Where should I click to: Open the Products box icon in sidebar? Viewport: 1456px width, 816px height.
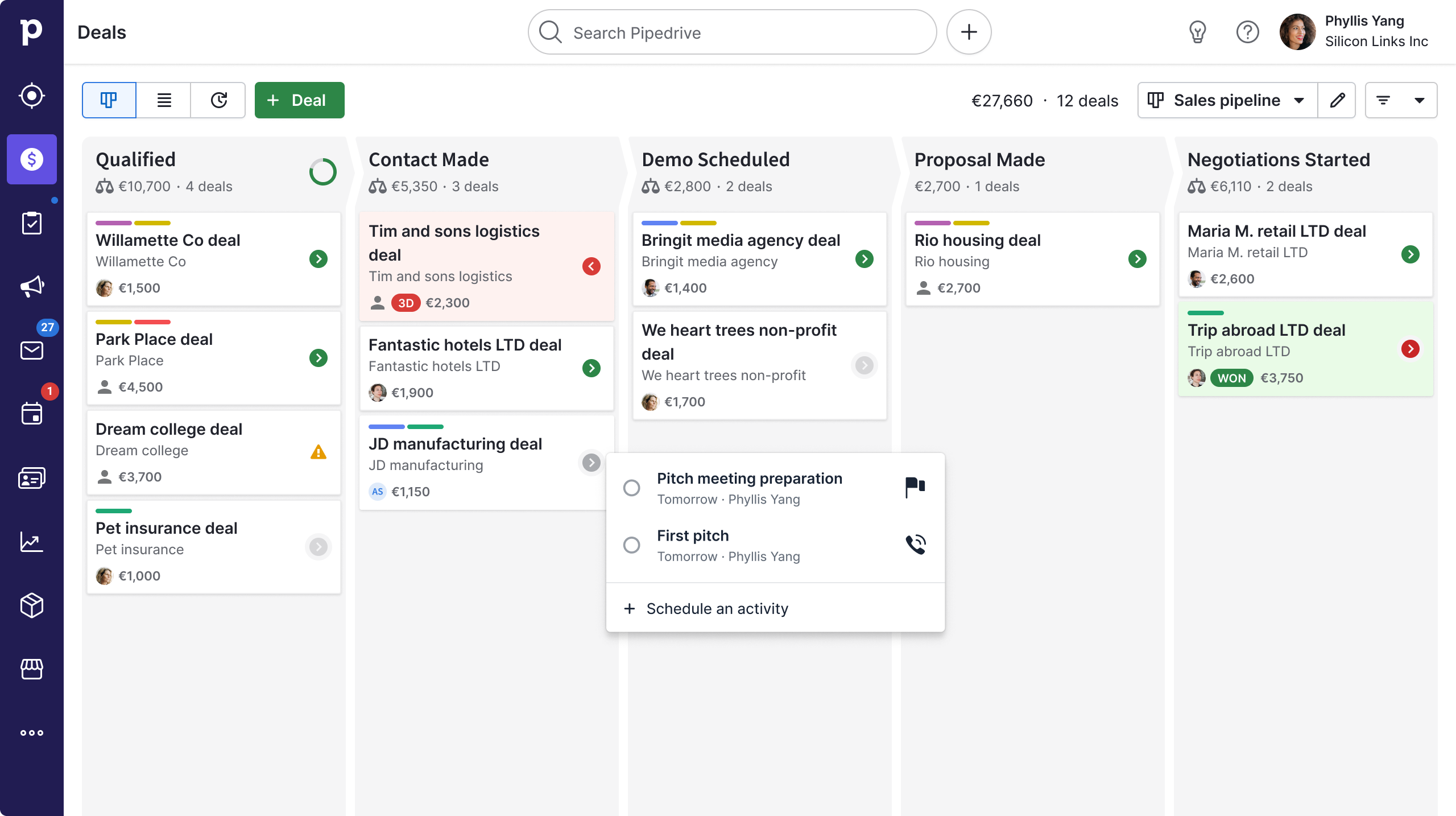32,605
